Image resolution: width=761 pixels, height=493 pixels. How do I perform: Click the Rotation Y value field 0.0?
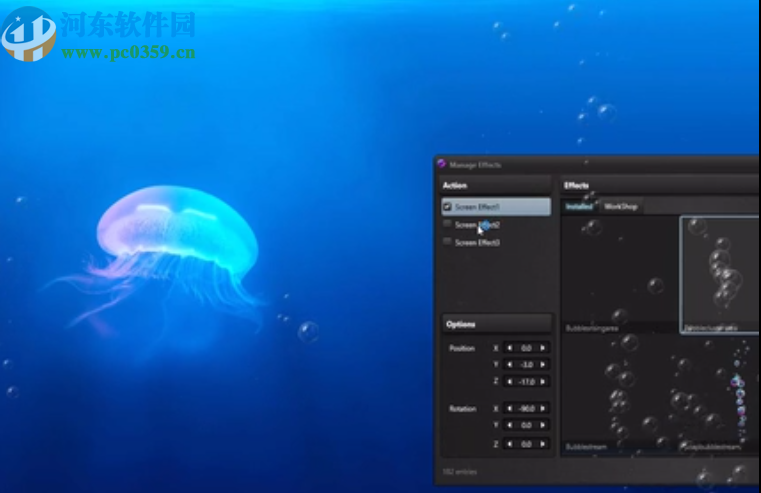(x=526, y=425)
